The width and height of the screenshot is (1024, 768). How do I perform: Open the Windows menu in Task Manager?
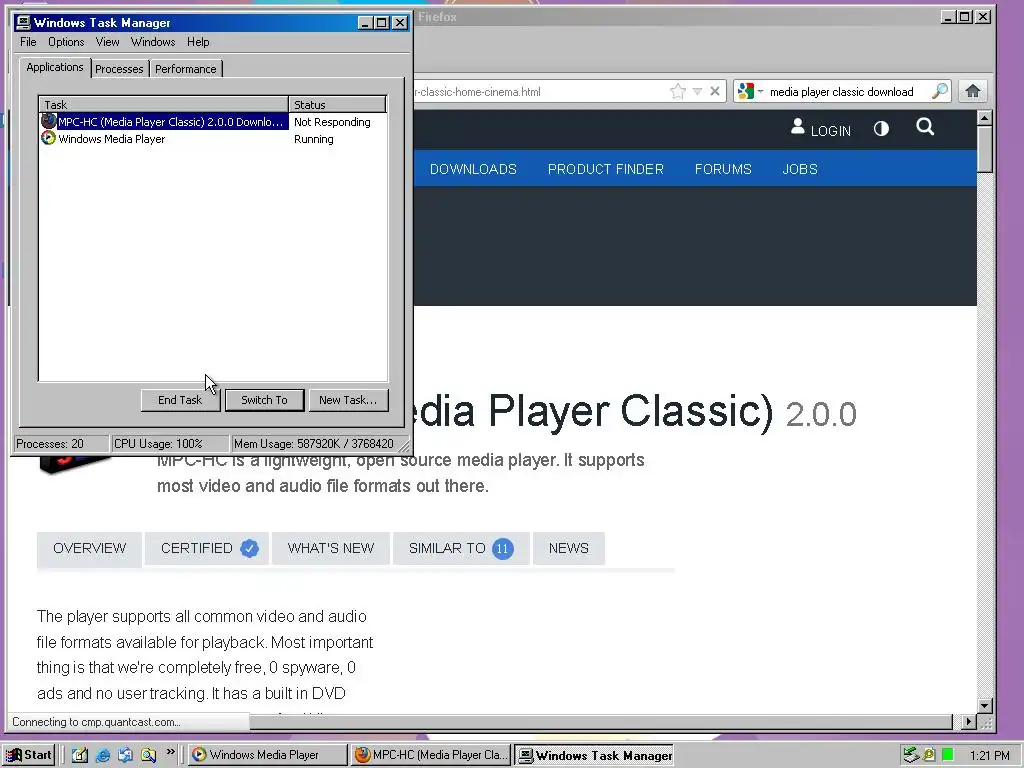click(x=153, y=42)
